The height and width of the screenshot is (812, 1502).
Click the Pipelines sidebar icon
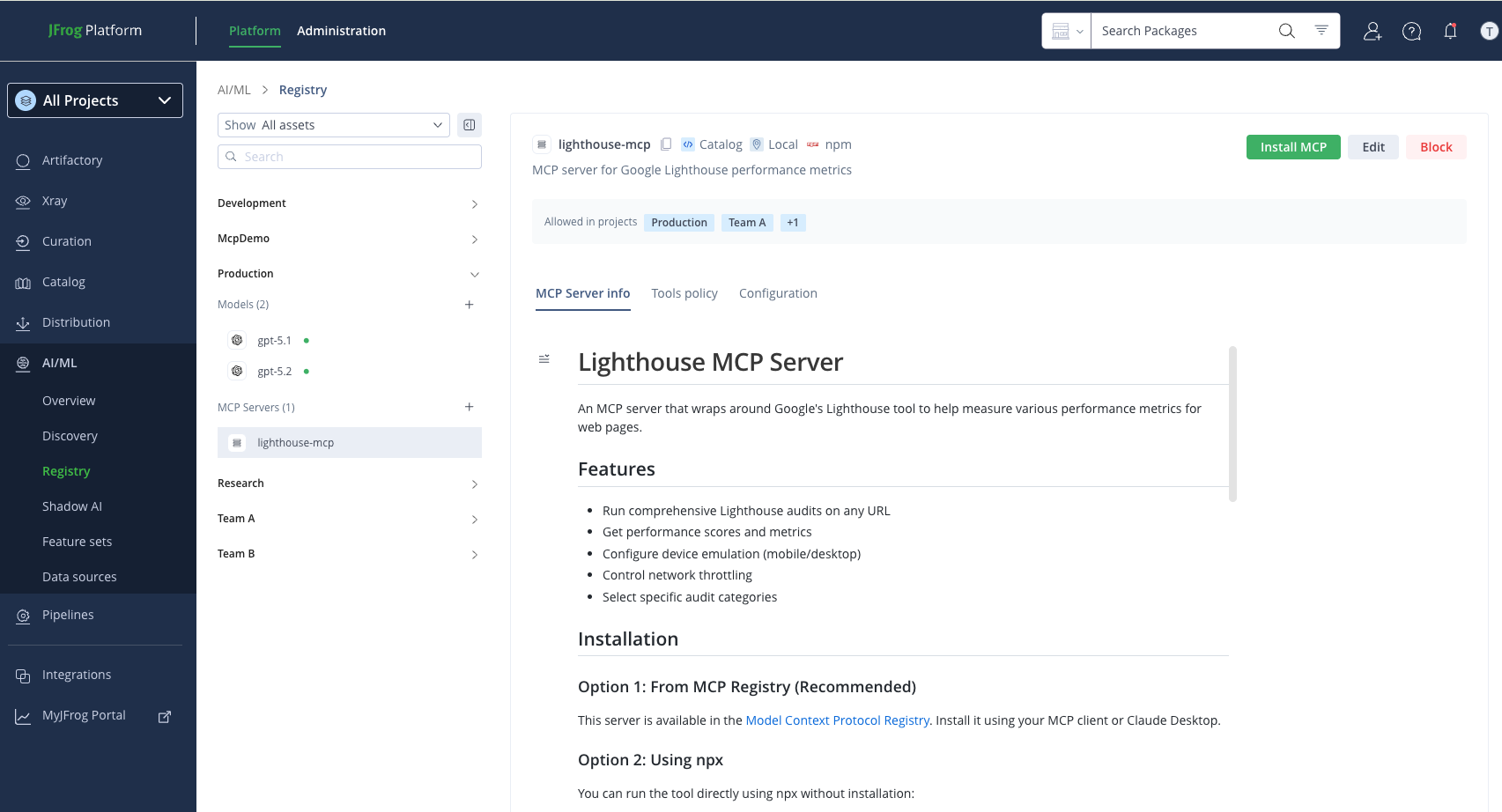click(x=23, y=616)
